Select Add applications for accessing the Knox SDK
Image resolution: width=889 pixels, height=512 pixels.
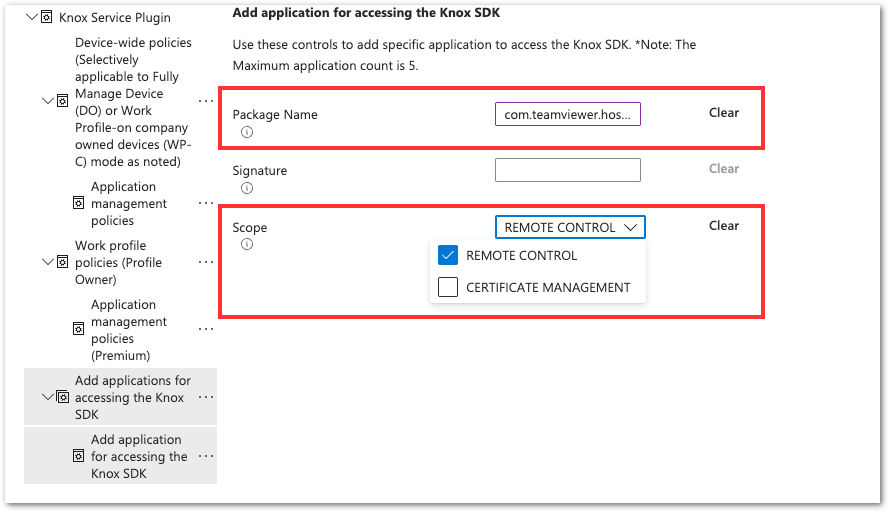[133, 397]
